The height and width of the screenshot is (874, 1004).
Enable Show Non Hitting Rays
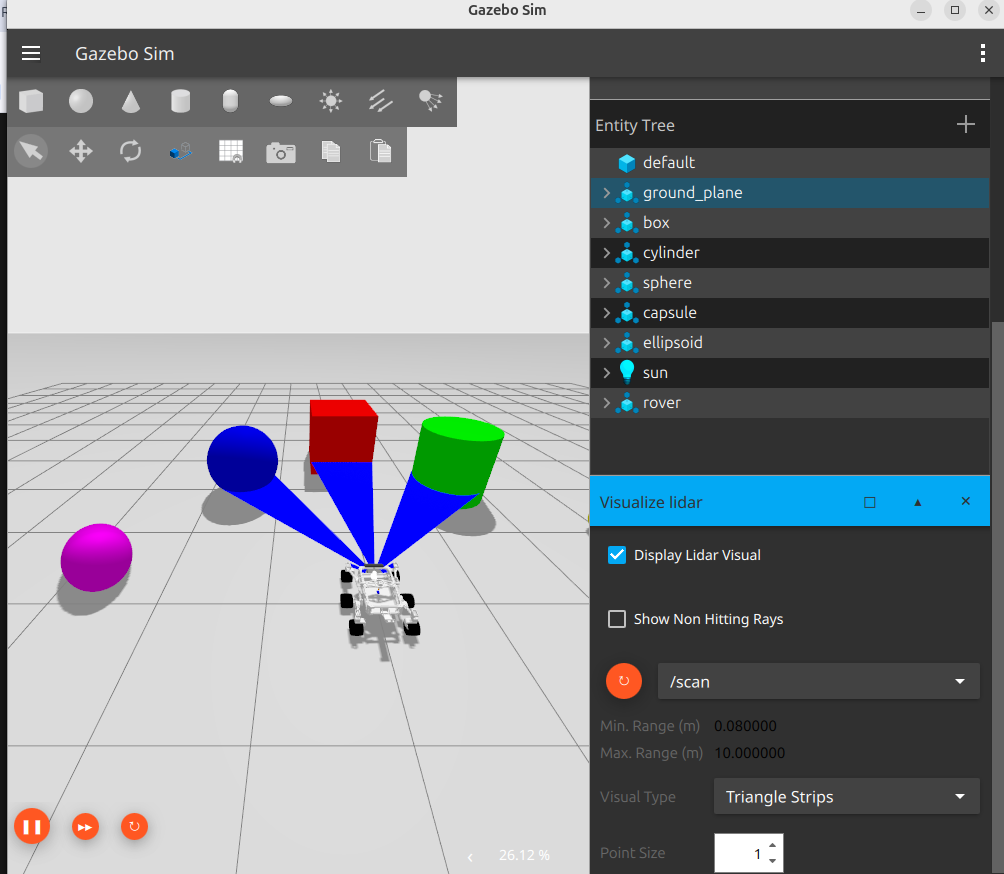617,619
